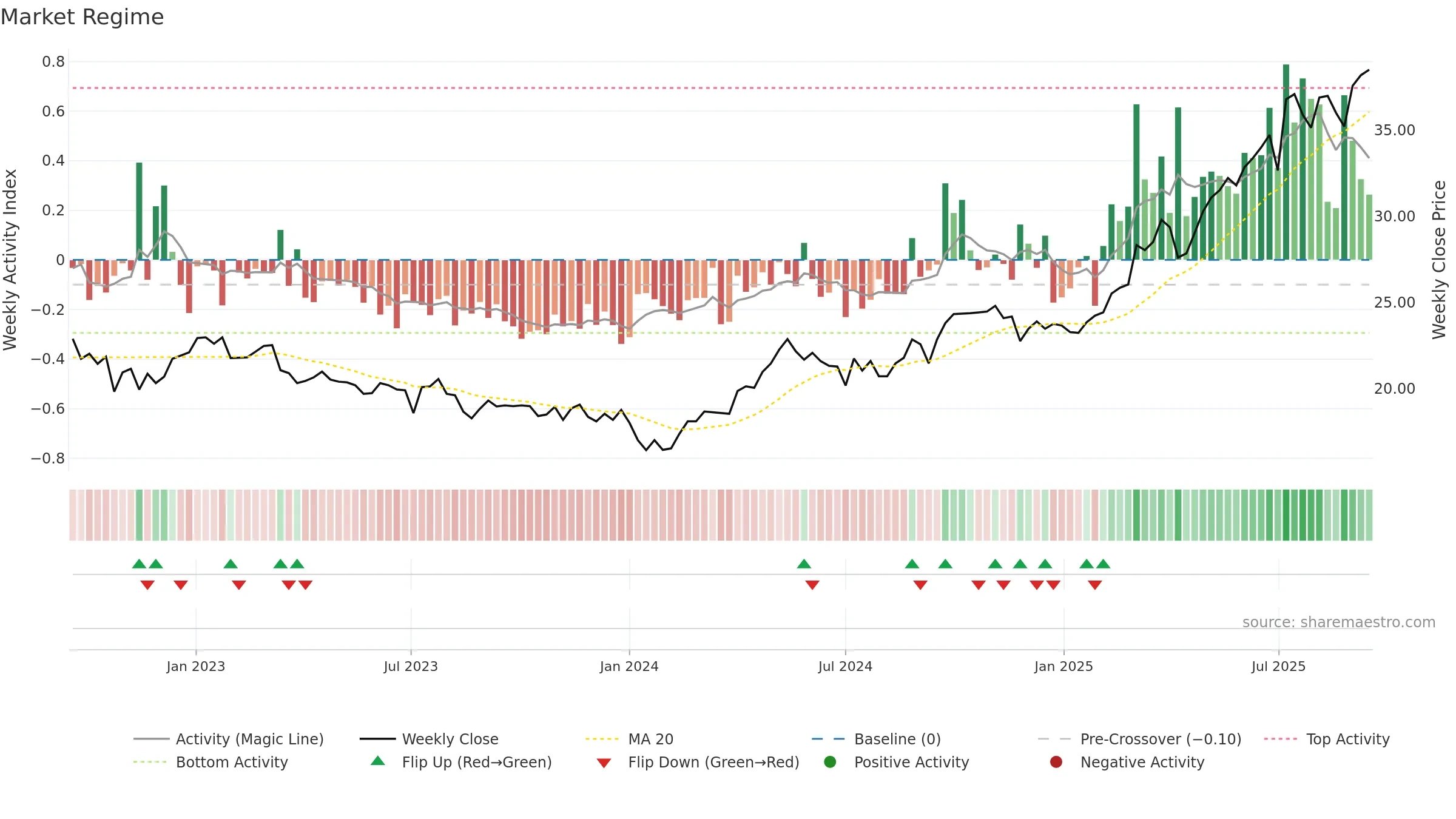Toggle Top Activity legend entry

(x=1327, y=739)
